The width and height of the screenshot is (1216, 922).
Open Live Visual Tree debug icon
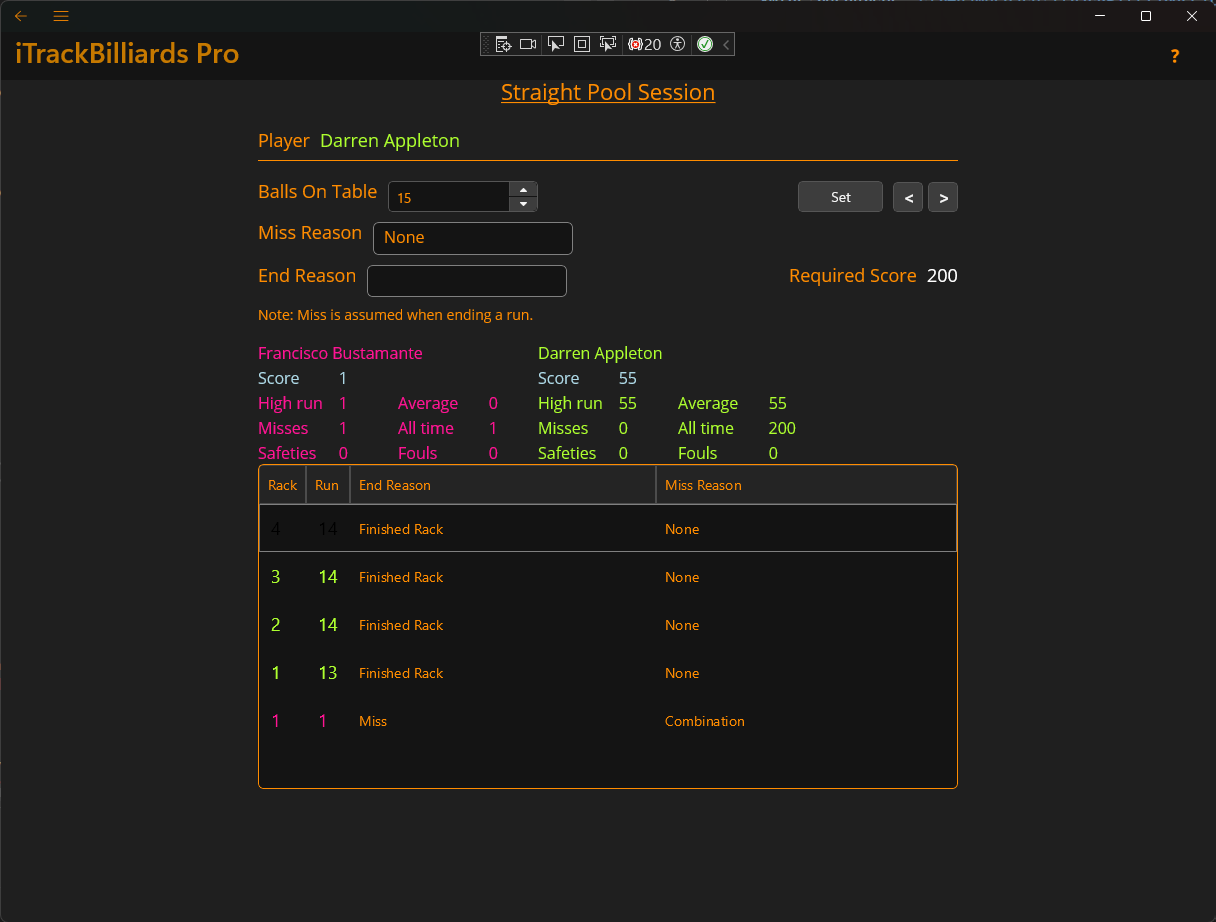point(503,44)
